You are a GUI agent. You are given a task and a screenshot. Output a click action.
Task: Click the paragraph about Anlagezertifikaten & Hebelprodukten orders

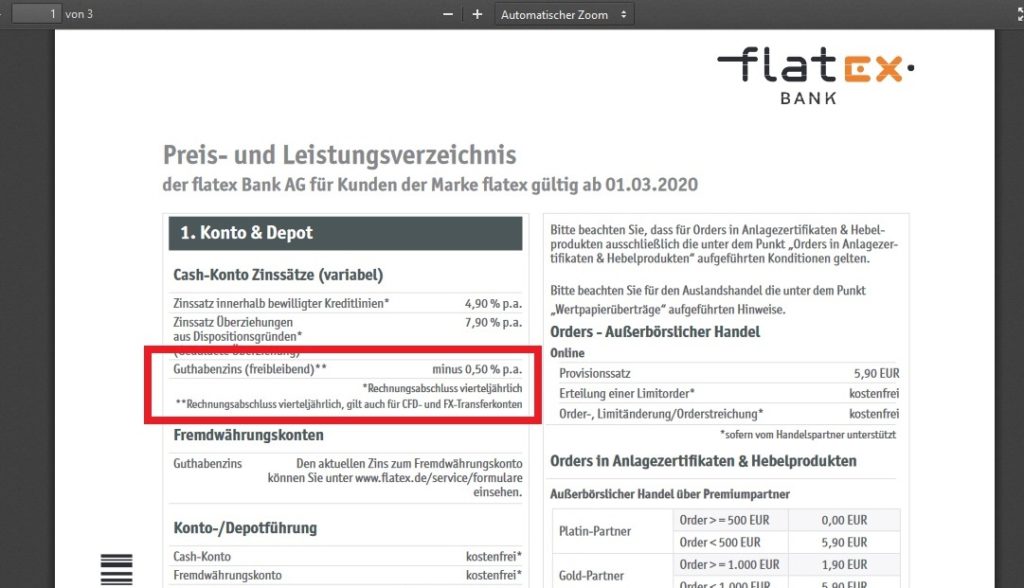(x=724, y=244)
